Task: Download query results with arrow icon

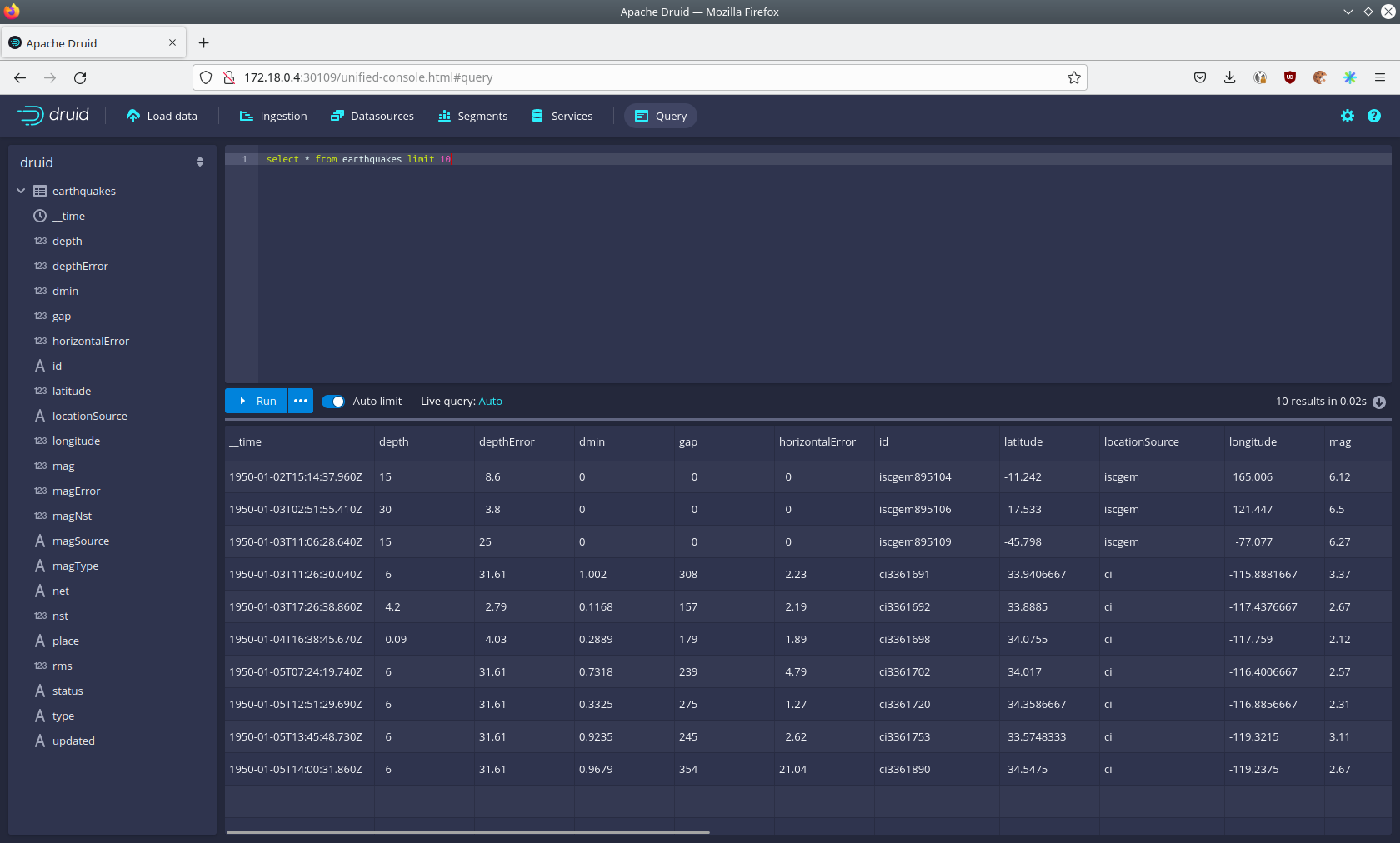Action: click(1379, 402)
